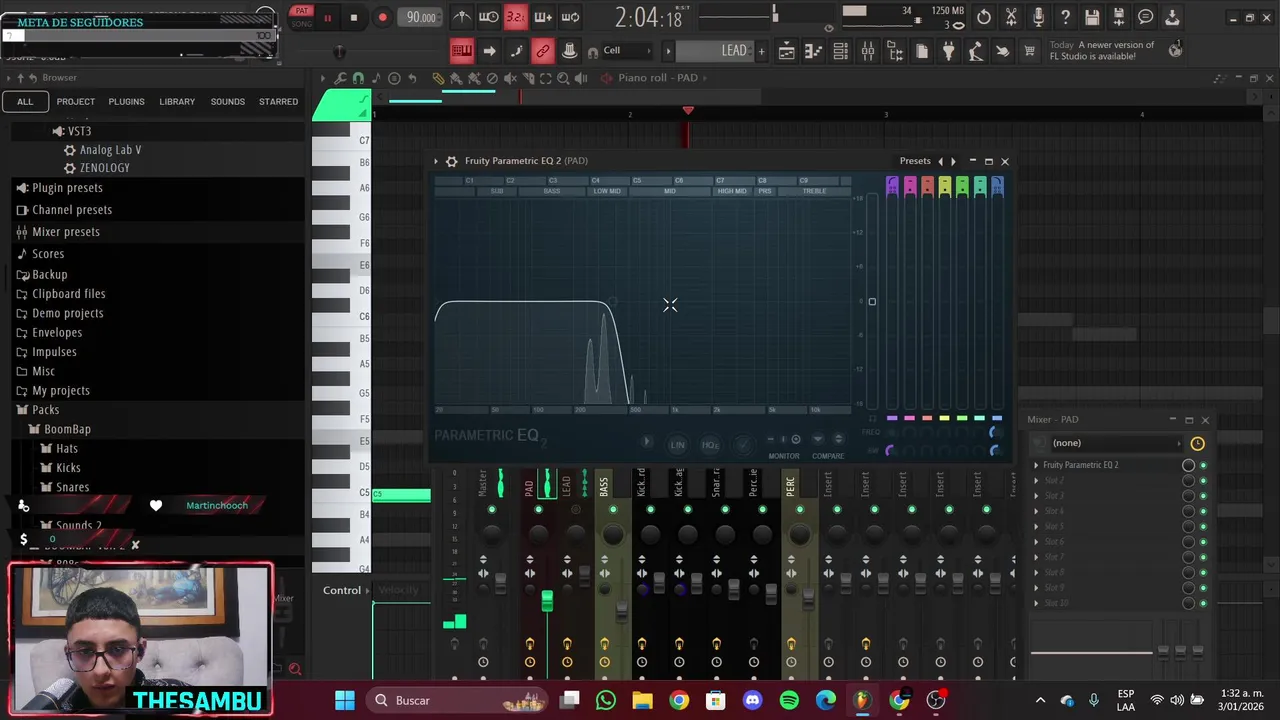Image resolution: width=1280 pixels, height=720 pixels.
Task: Open the Playlist view icon
Action: [787, 51]
